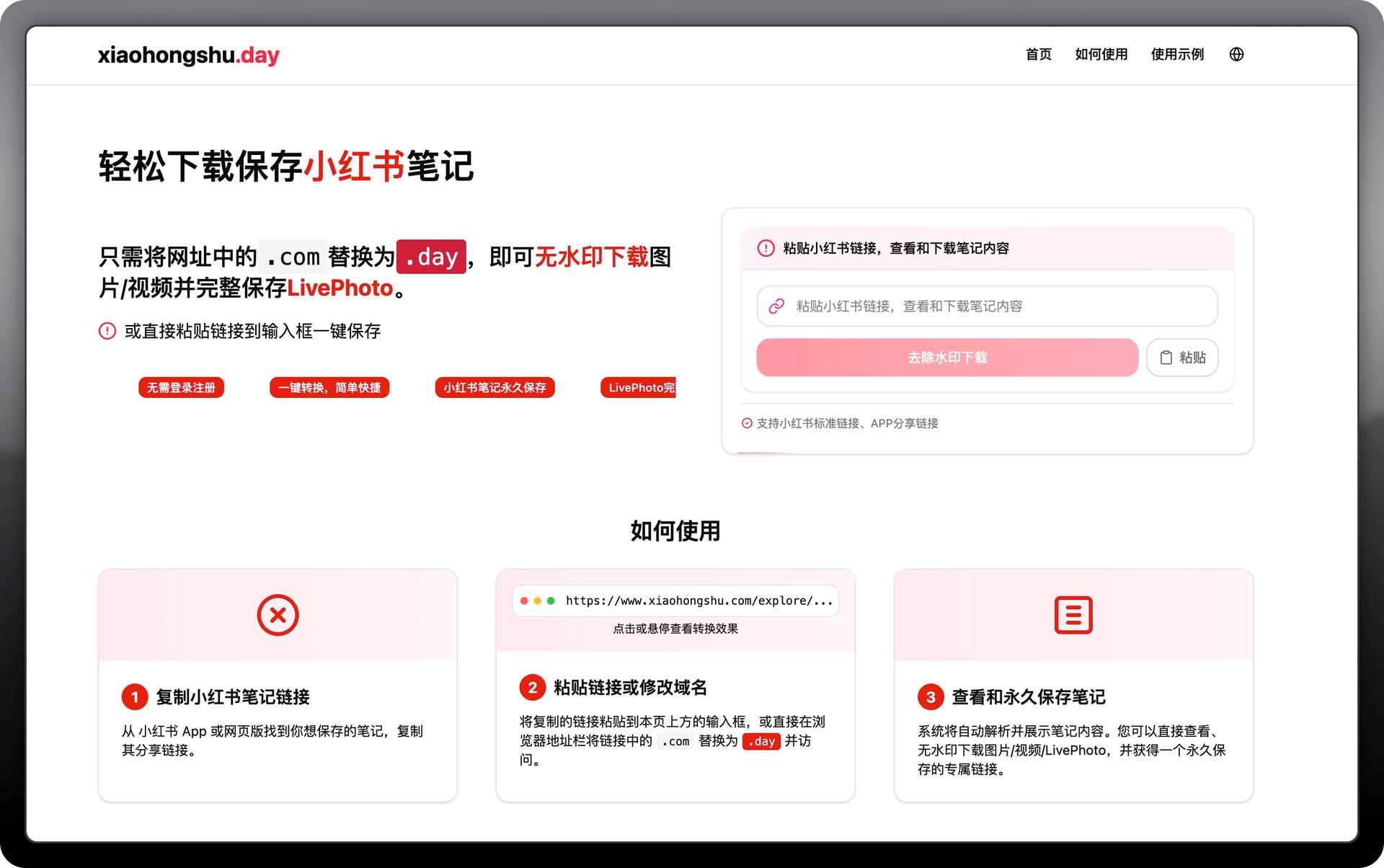Image resolution: width=1384 pixels, height=868 pixels.
Task: Click alert icon beside 或直接粘贴链接到输入框
Action: pos(107,331)
